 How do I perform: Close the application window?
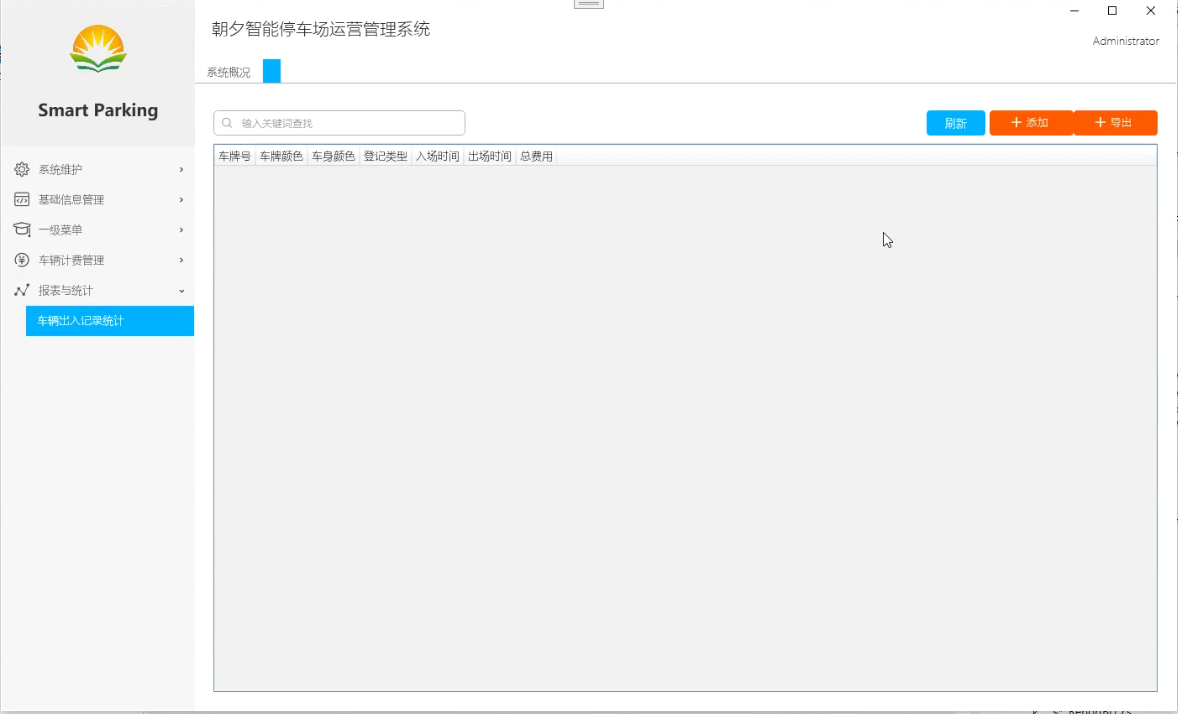(x=1150, y=11)
